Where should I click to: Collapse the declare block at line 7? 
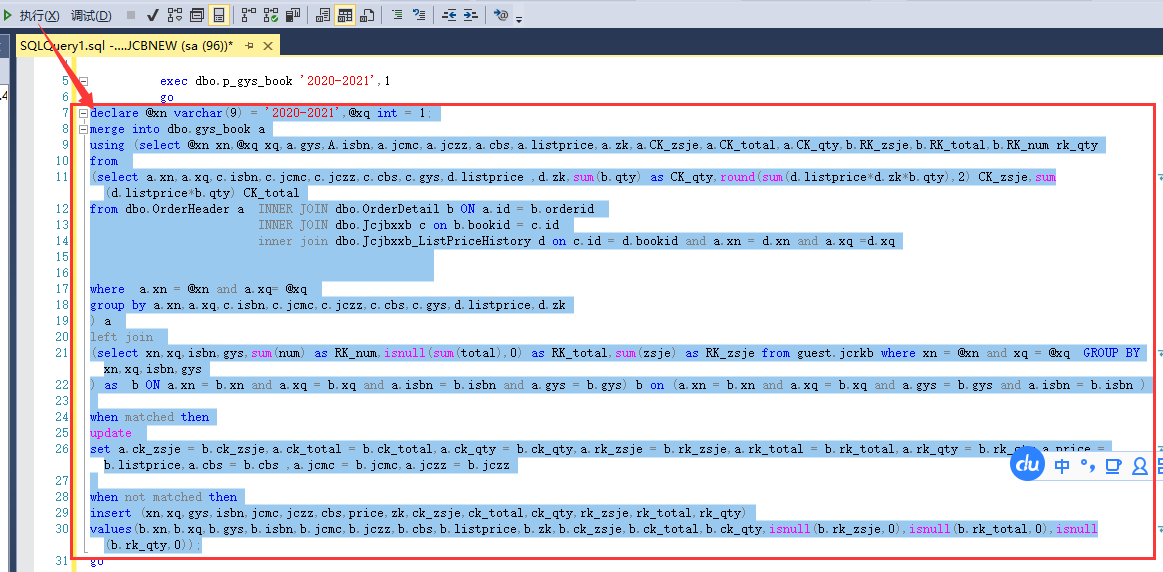coord(84,114)
